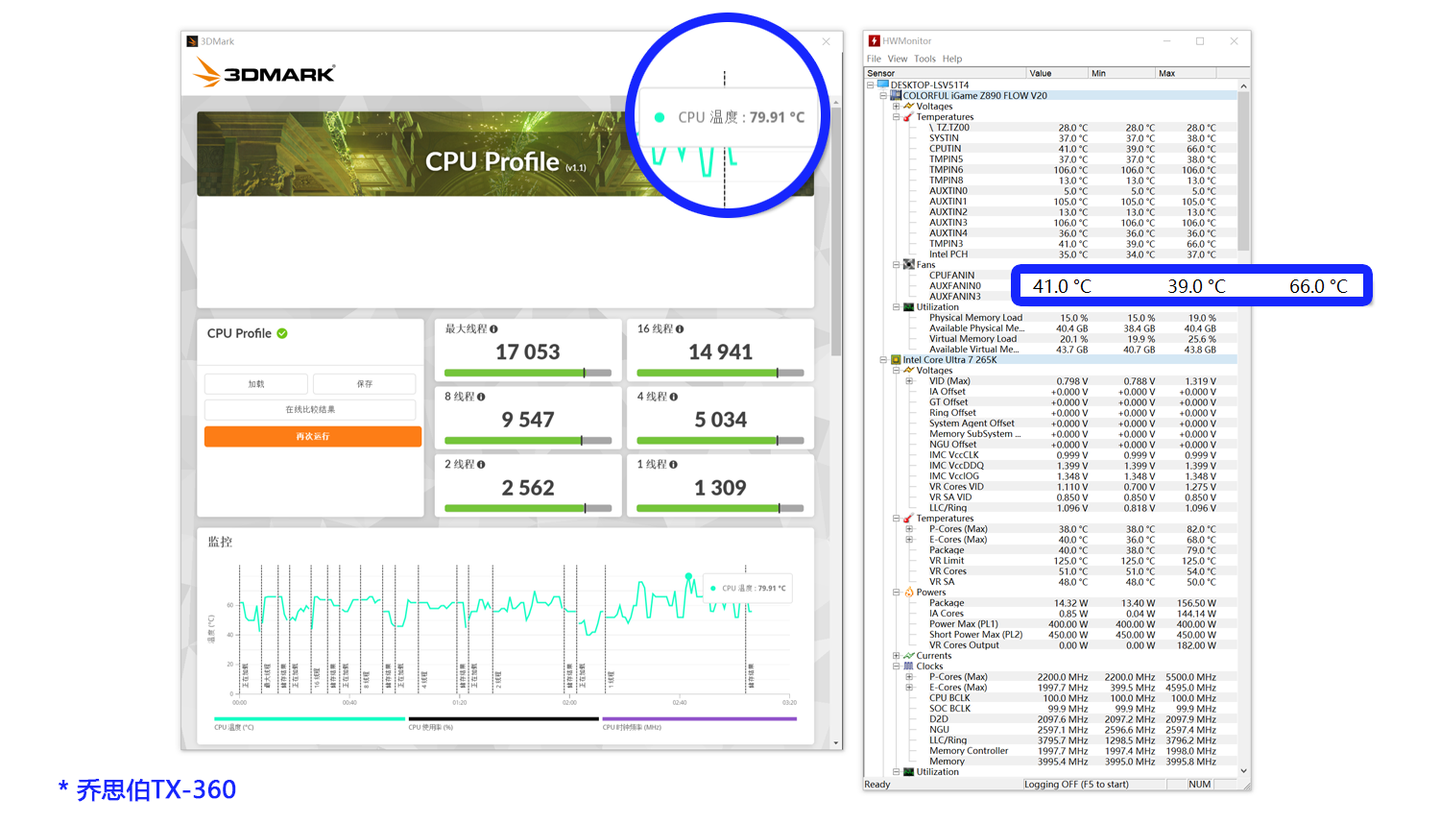This screenshot has width=1440, height=823.
Task: Open the Help menu in HWMonitor
Action: [952, 59]
